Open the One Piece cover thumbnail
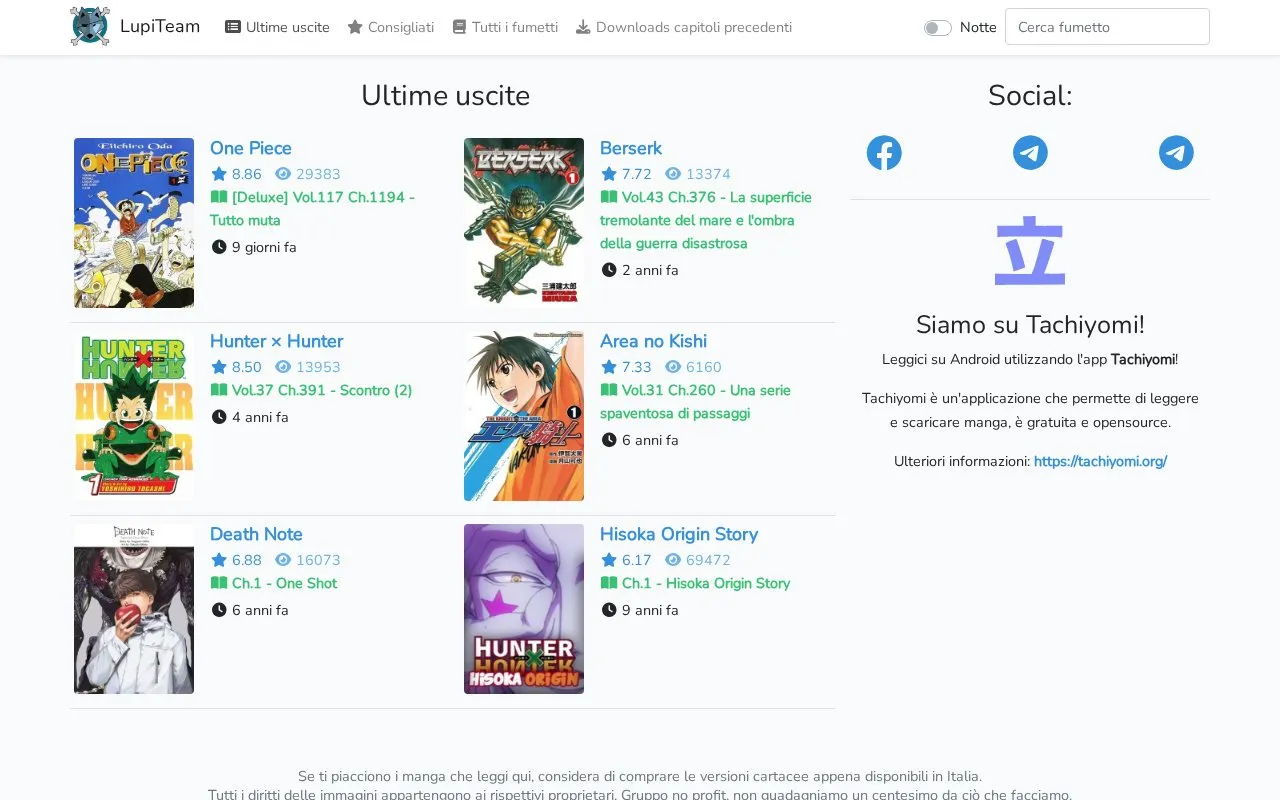 [x=134, y=223]
